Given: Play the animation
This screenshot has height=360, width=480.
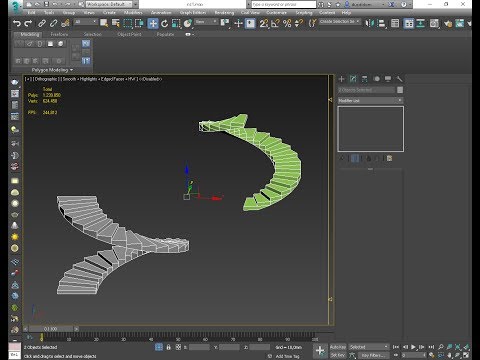Looking at the screenshot, I should (x=413, y=347).
